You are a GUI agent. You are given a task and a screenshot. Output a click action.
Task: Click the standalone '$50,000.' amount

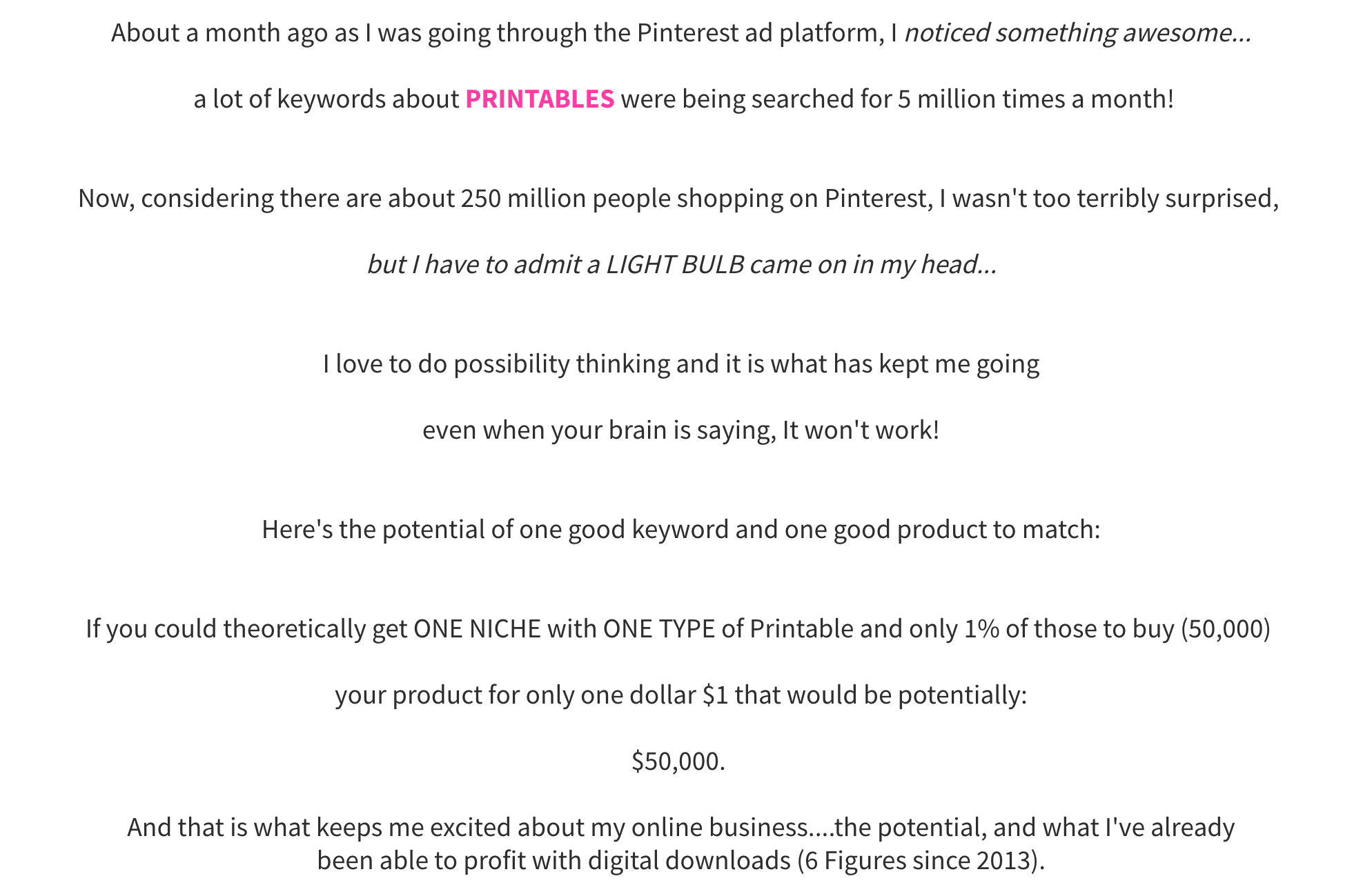pos(678,761)
